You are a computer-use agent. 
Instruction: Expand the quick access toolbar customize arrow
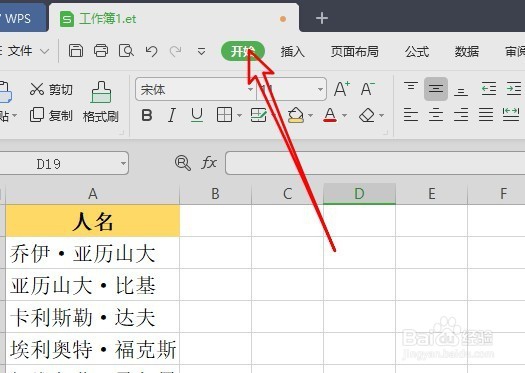pyautogui.click(x=201, y=52)
